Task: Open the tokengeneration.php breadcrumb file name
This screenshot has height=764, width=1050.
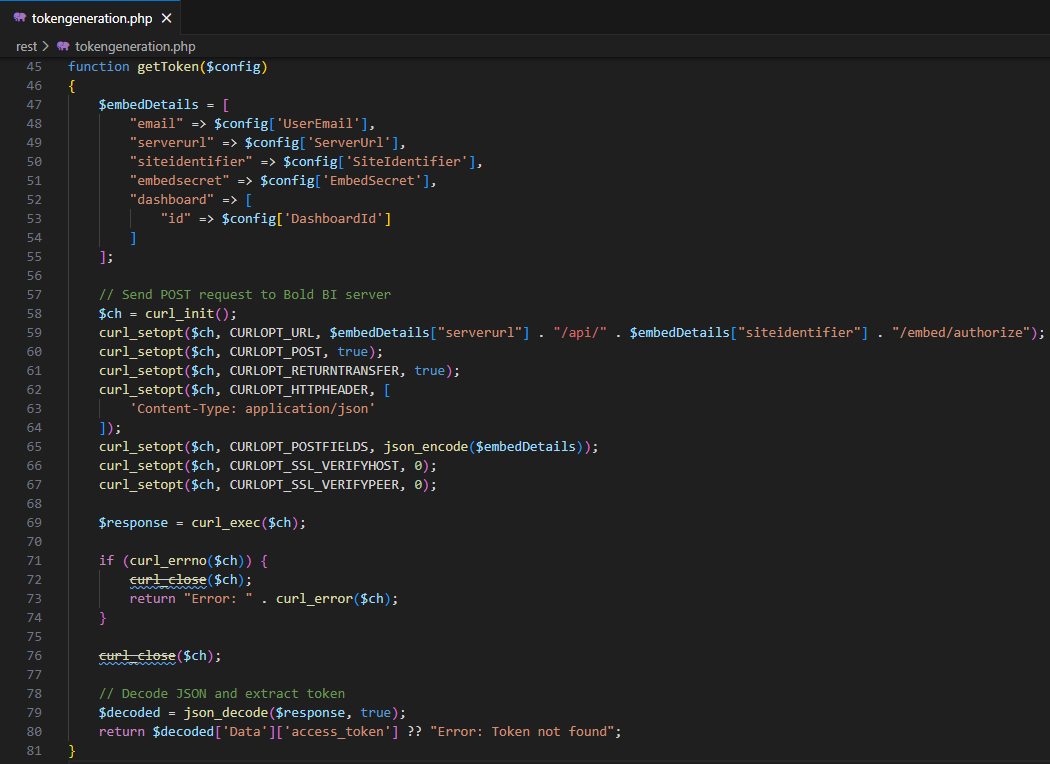Action: click(135, 46)
